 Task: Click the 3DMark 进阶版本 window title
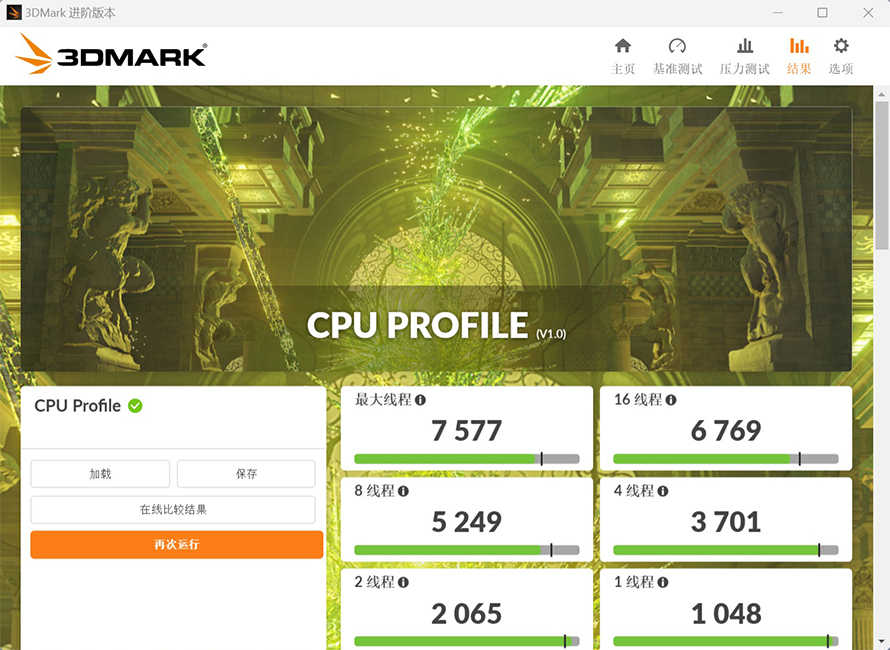(x=70, y=12)
